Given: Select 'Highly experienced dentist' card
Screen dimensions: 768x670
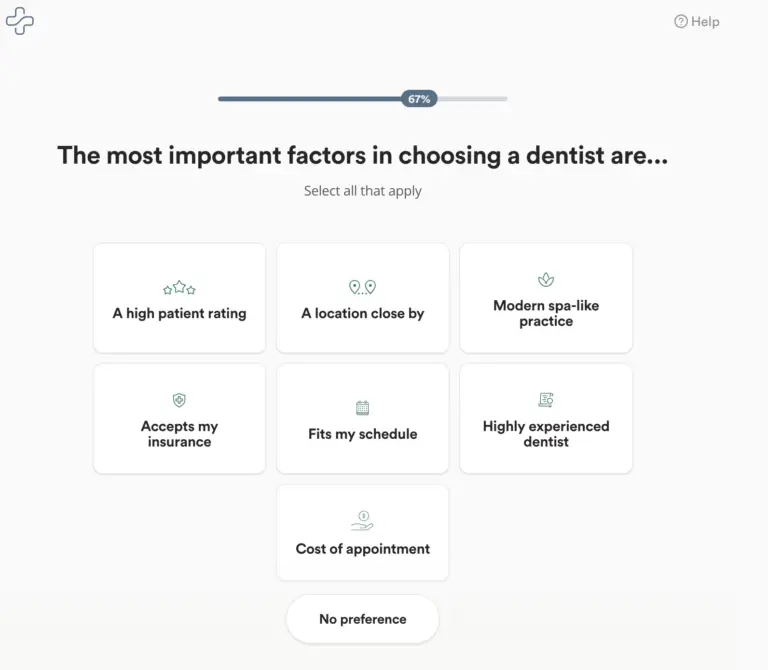Looking at the screenshot, I should tap(546, 419).
